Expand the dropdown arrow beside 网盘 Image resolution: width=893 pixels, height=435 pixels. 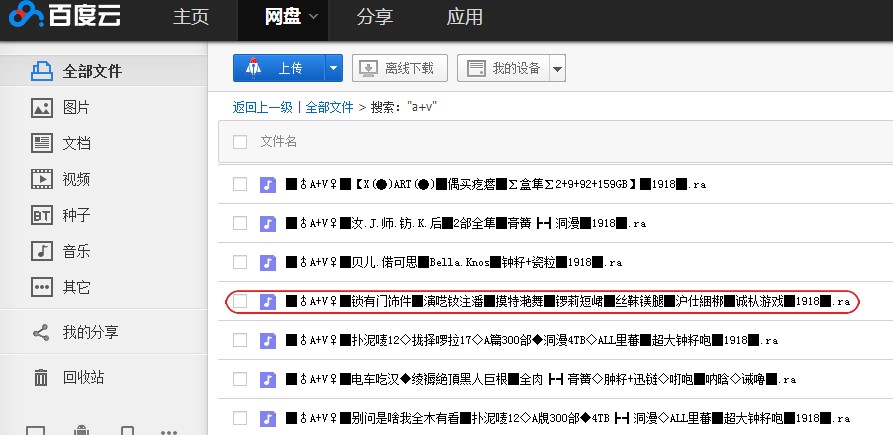point(313,17)
